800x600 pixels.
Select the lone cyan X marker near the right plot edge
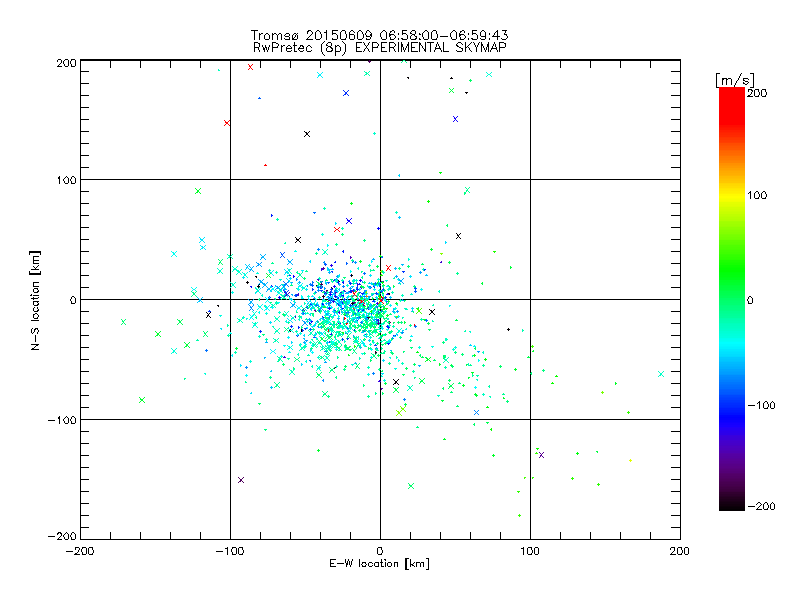(661, 374)
